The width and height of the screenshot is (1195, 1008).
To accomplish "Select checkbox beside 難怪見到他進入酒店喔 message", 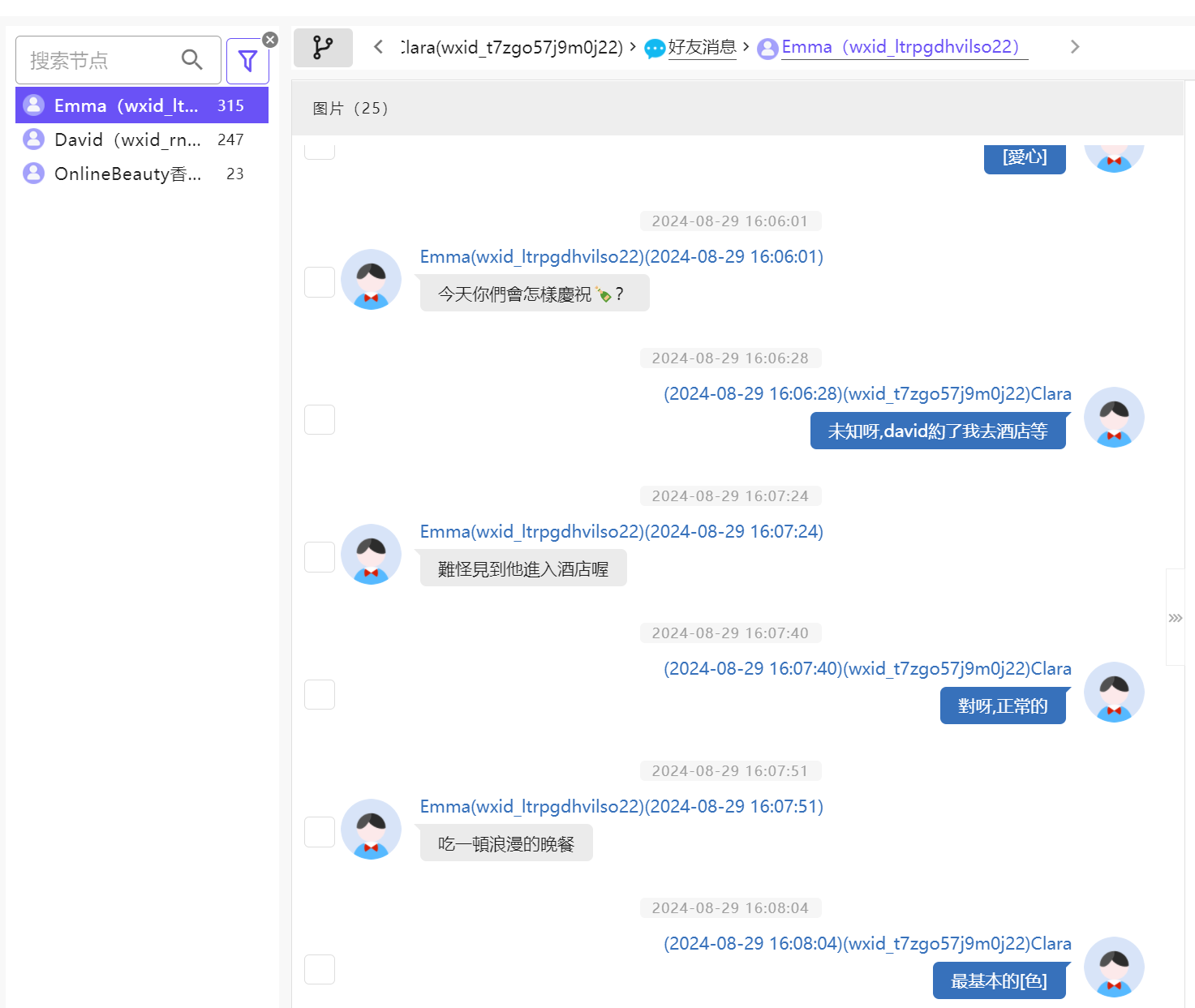I will tap(320, 557).
